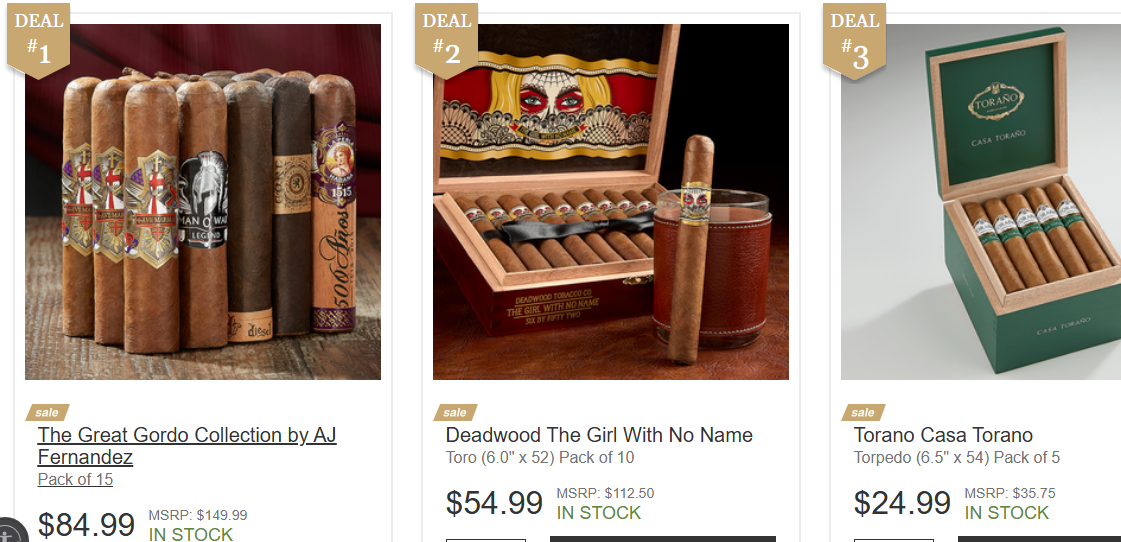Click the Deal #2 ribbon badge
1121x542 pixels.
446,39
